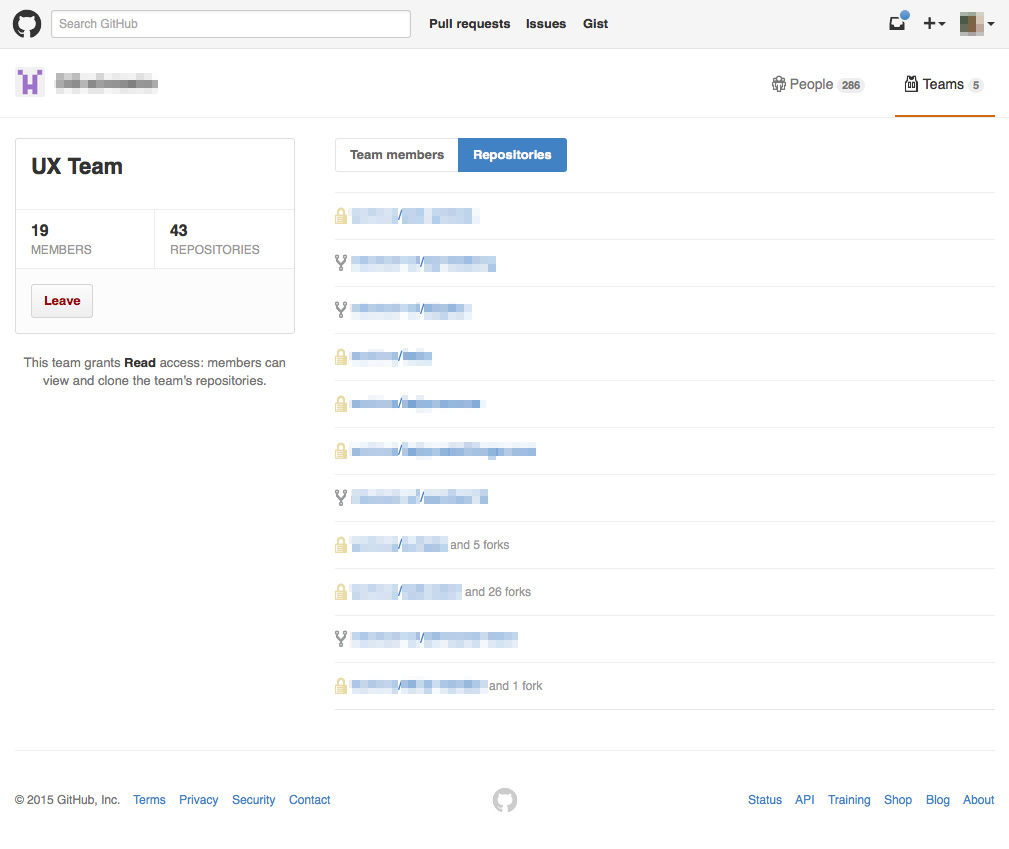This screenshot has height=849, width=1009.
Task: Click the GitHub octocat logo in the header
Action: pos(26,23)
